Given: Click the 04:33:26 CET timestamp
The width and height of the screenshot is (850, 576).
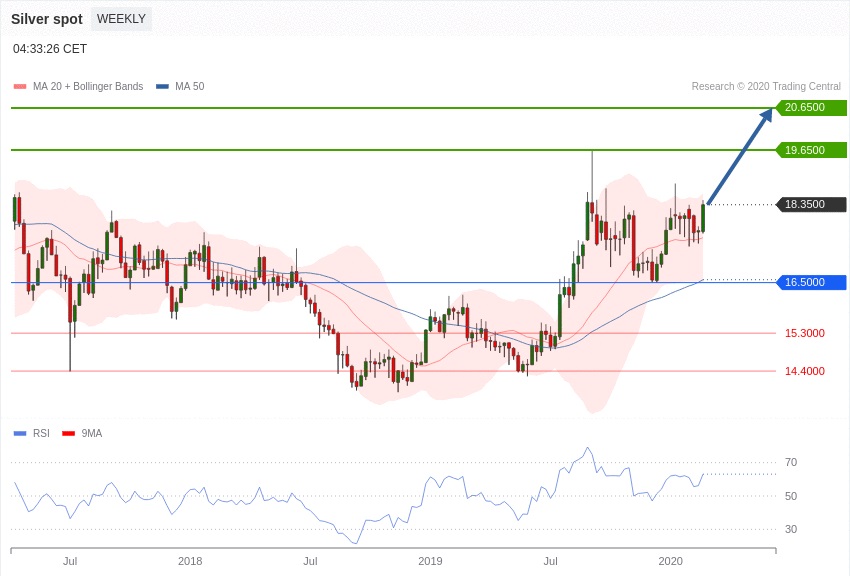Looking at the screenshot, I should click(50, 49).
